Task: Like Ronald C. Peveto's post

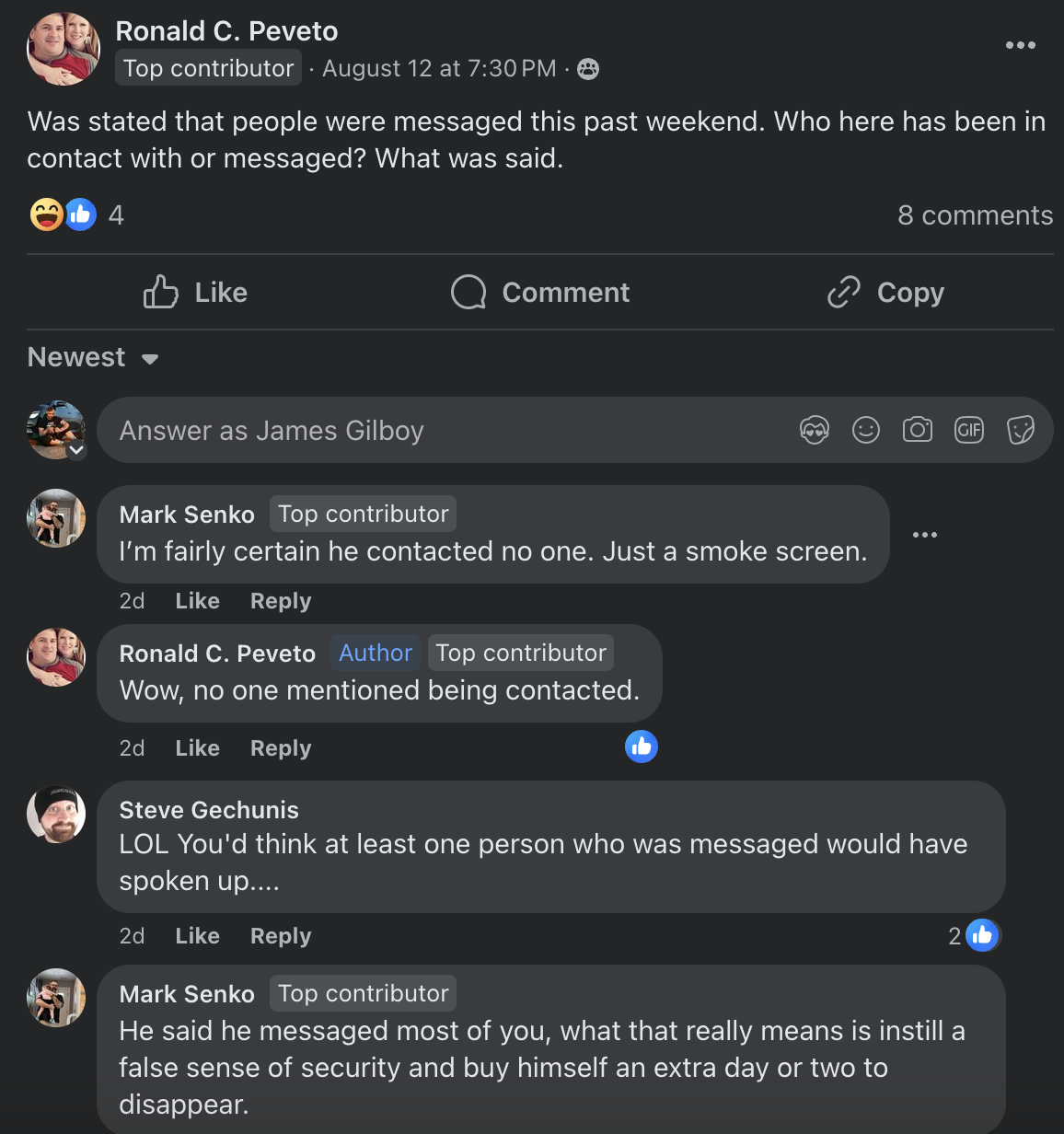Action: pos(196,293)
